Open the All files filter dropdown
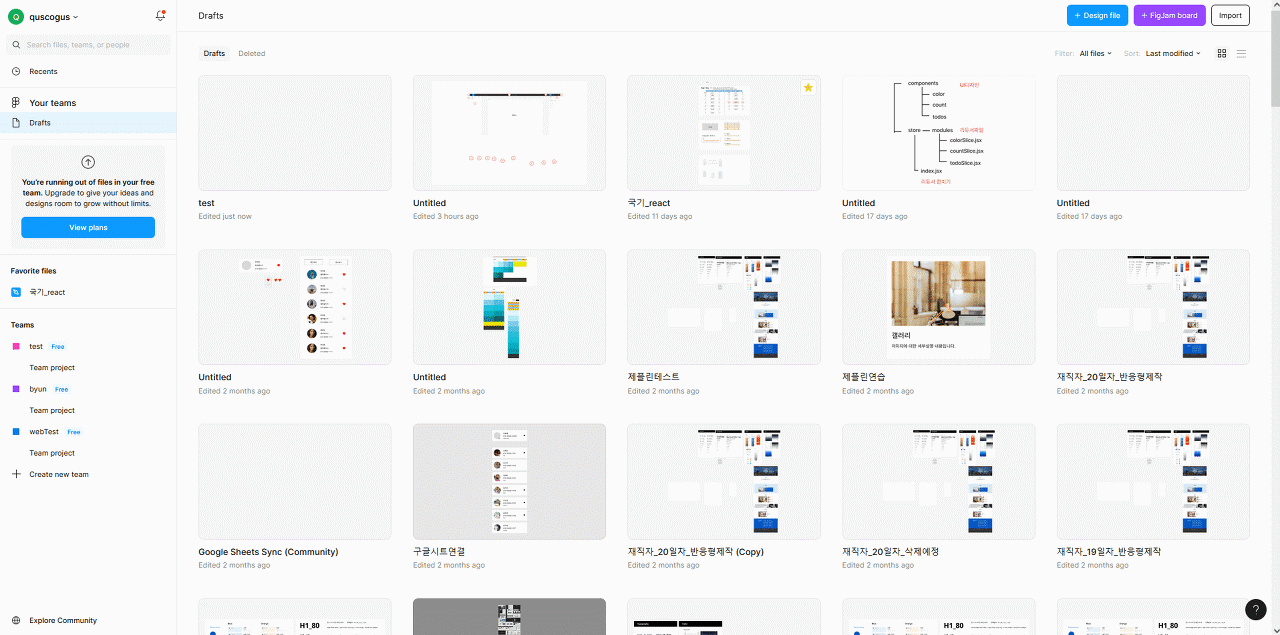 click(1095, 53)
